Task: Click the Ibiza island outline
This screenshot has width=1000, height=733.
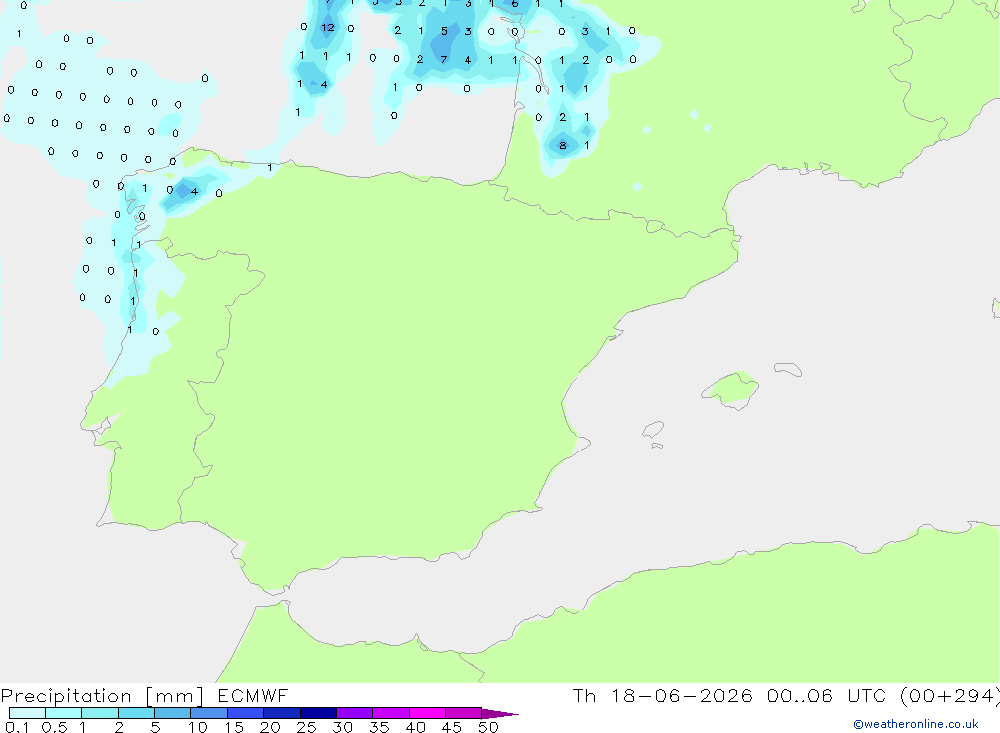Action: pyautogui.click(x=652, y=429)
